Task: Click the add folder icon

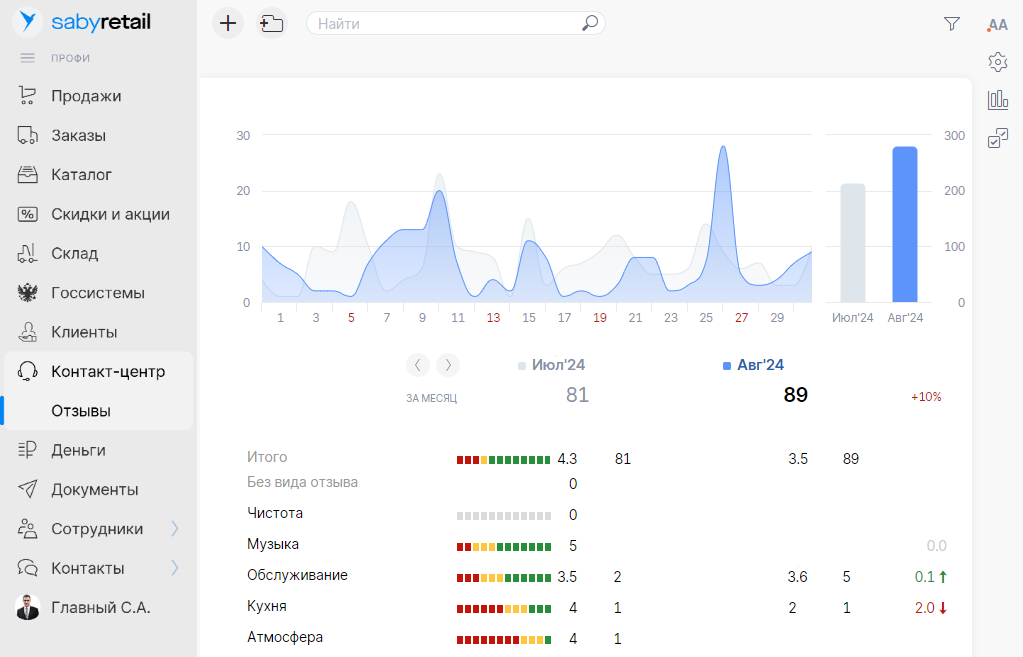Action: (x=271, y=23)
